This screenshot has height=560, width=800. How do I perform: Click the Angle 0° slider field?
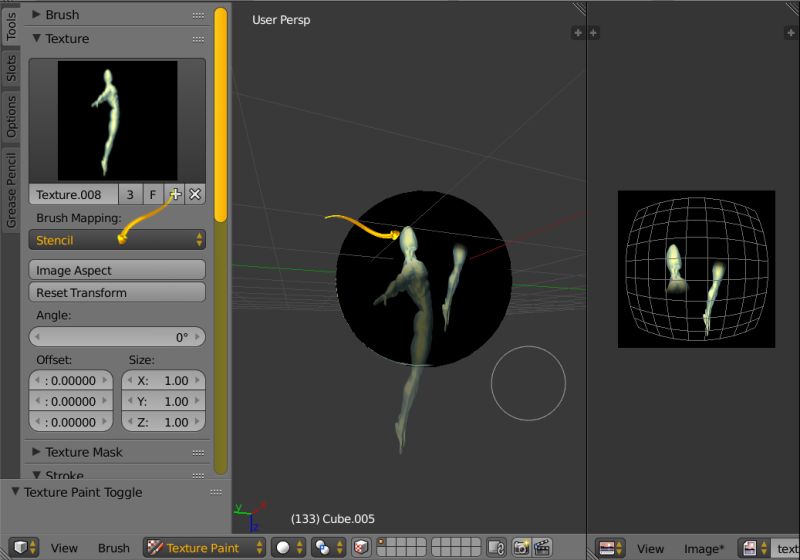tap(117, 337)
